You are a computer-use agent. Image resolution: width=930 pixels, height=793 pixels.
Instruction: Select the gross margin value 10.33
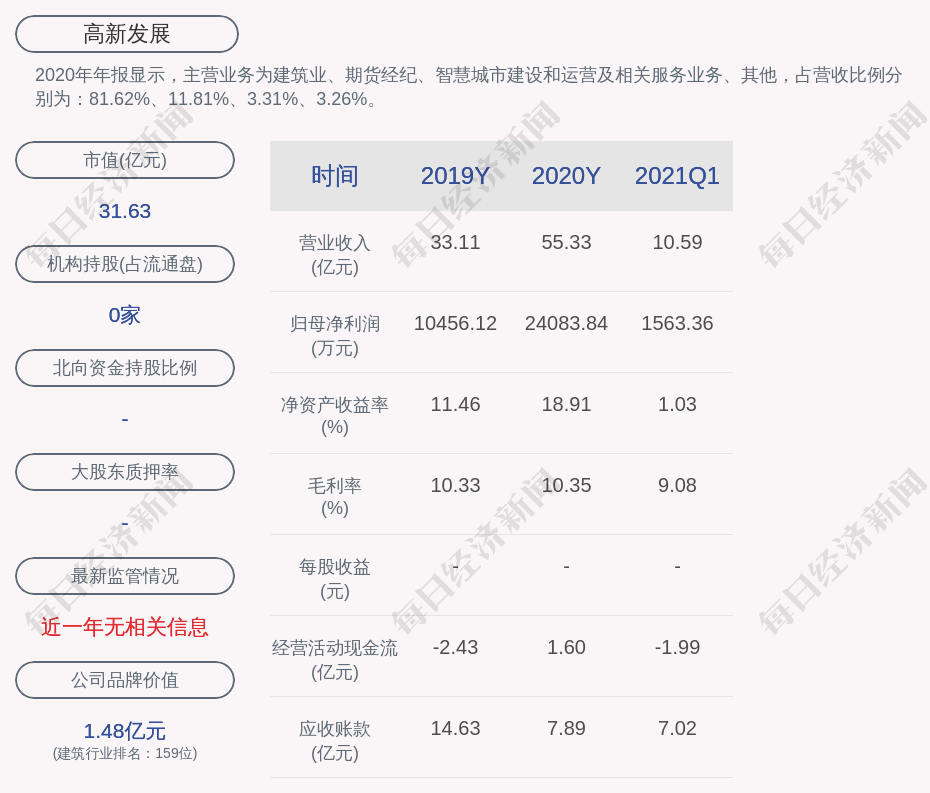pyautogui.click(x=456, y=485)
